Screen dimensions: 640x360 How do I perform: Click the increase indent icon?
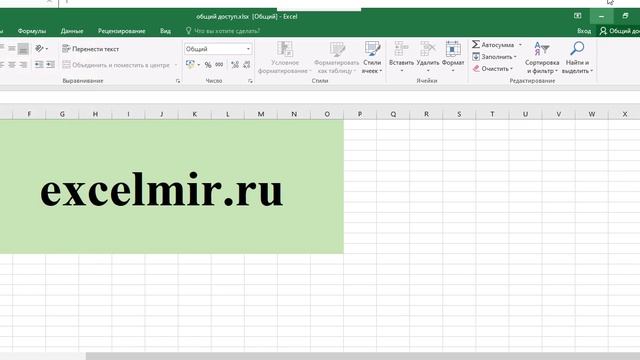tap(50, 64)
